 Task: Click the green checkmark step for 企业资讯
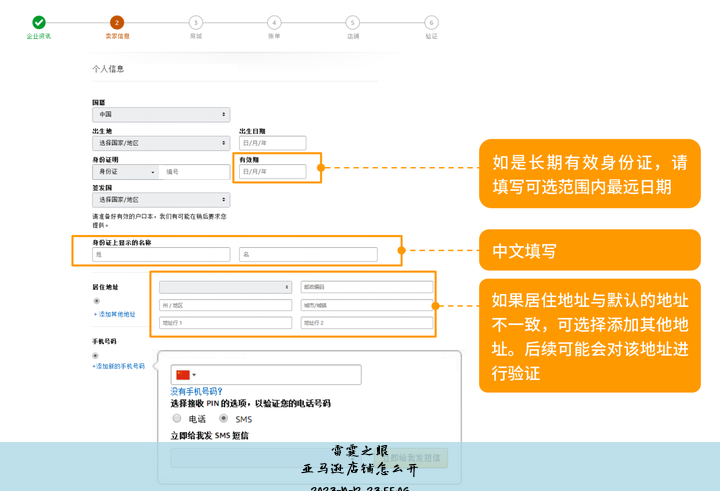click(x=38, y=22)
